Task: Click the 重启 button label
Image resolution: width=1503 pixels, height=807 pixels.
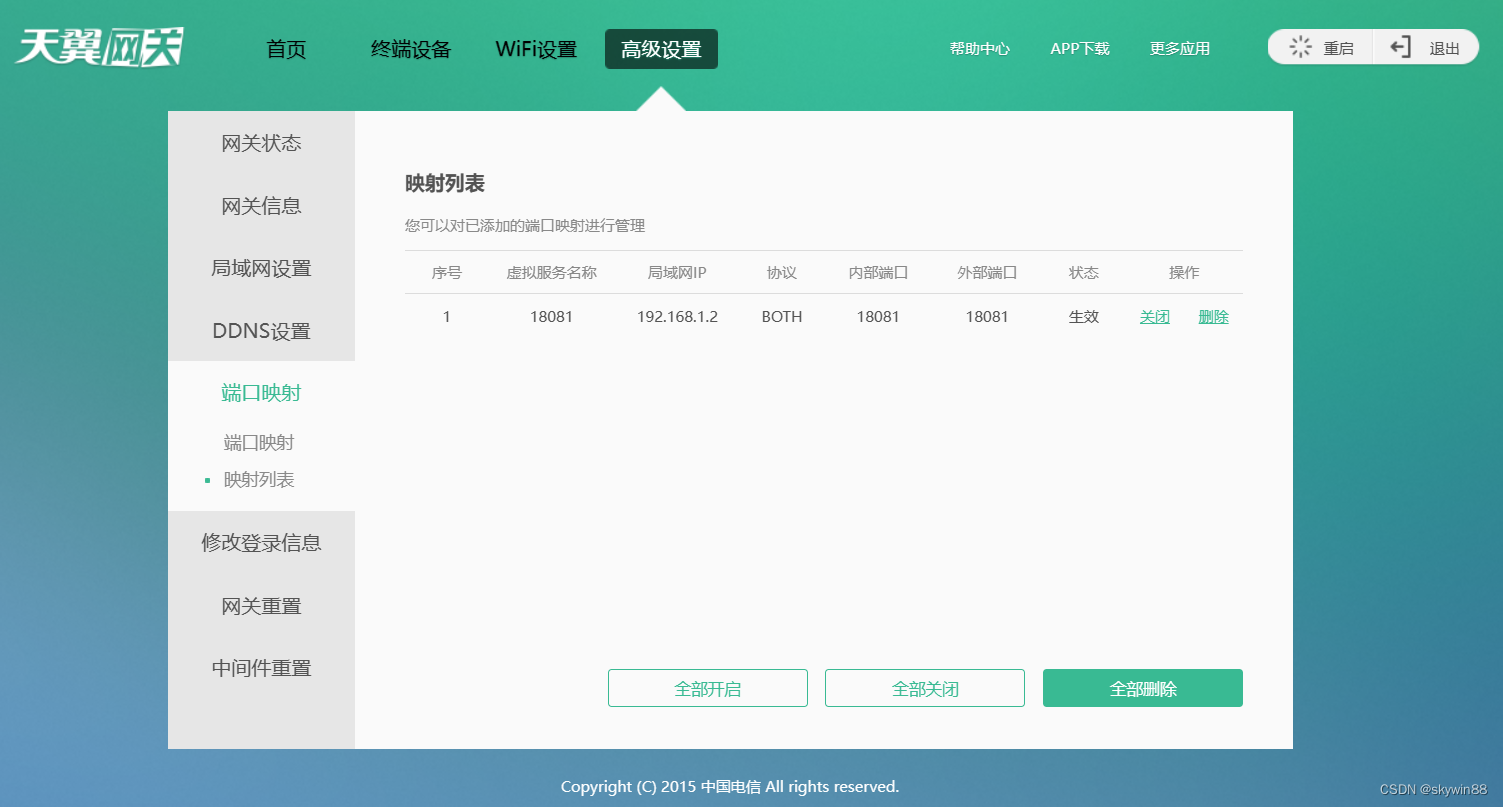Action: [x=1339, y=48]
